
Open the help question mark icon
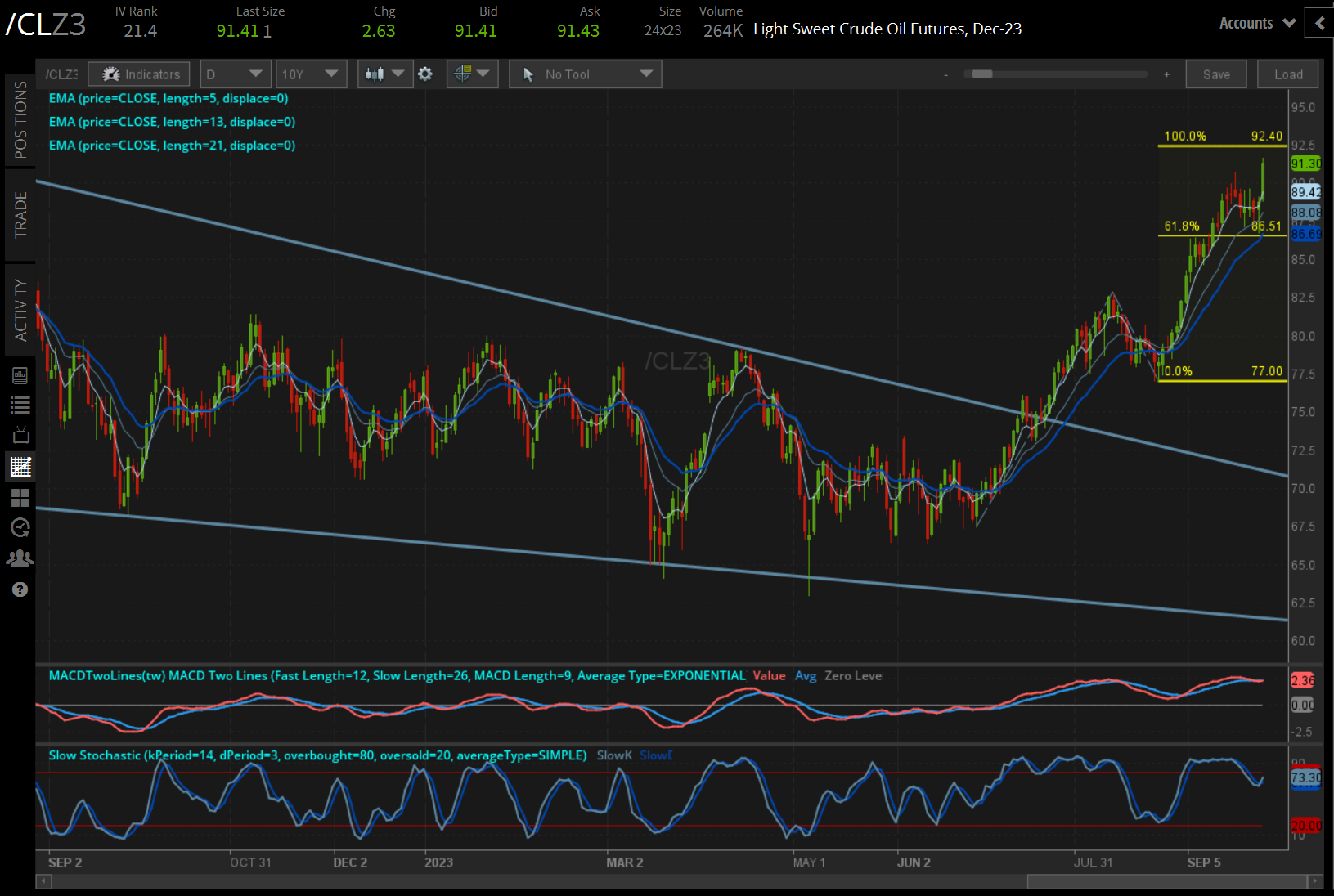click(20, 589)
